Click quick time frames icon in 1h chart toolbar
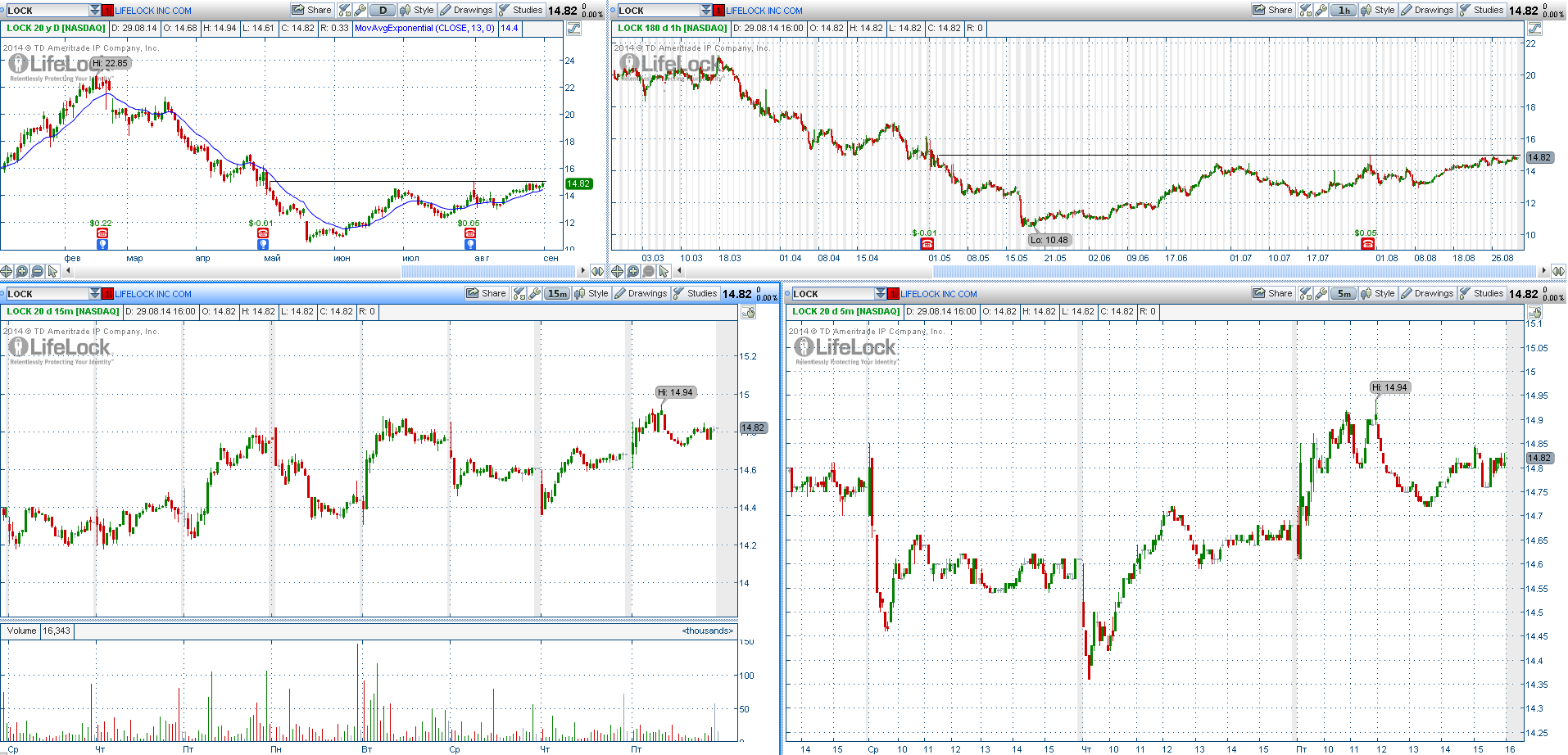 1306,10
